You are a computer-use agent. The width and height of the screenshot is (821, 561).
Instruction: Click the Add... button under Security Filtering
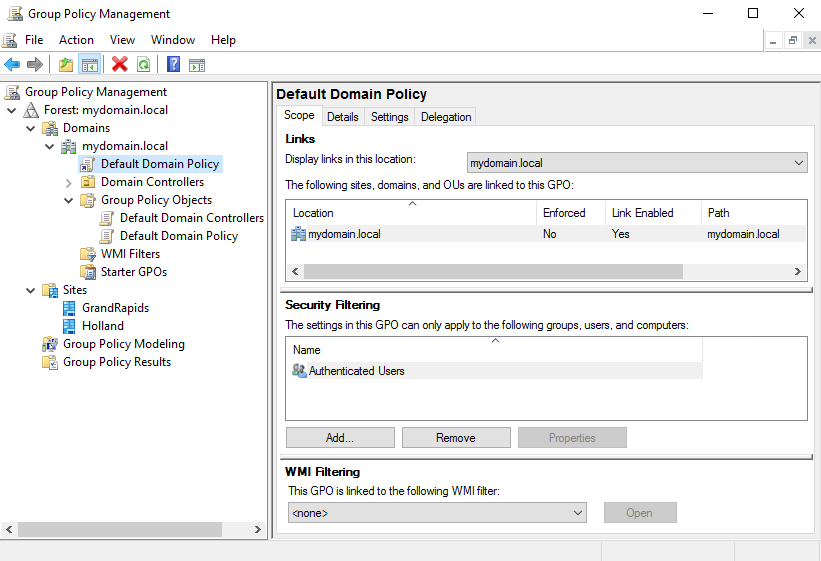339,438
